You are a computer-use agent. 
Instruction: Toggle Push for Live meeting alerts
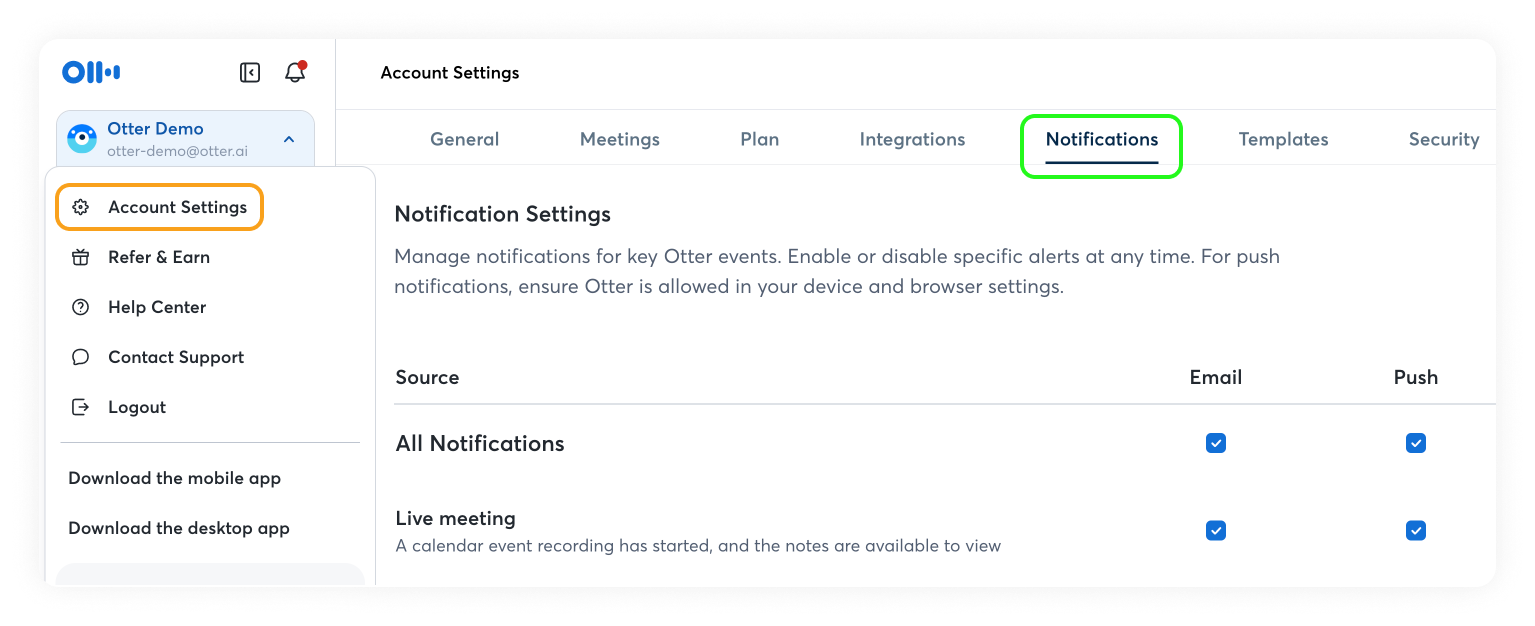tap(1415, 531)
